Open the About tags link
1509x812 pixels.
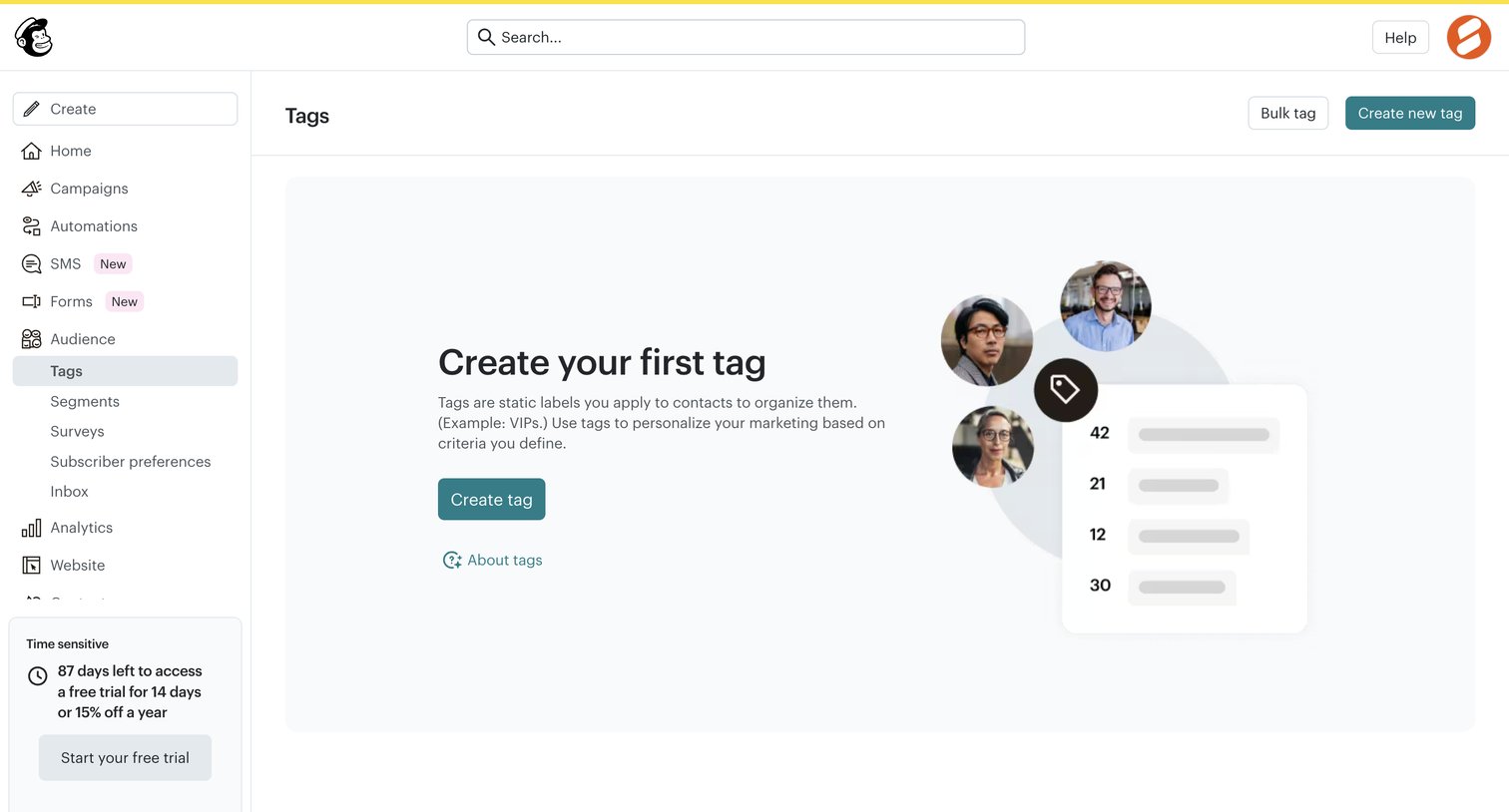pyautogui.click(x=505, y=560)
